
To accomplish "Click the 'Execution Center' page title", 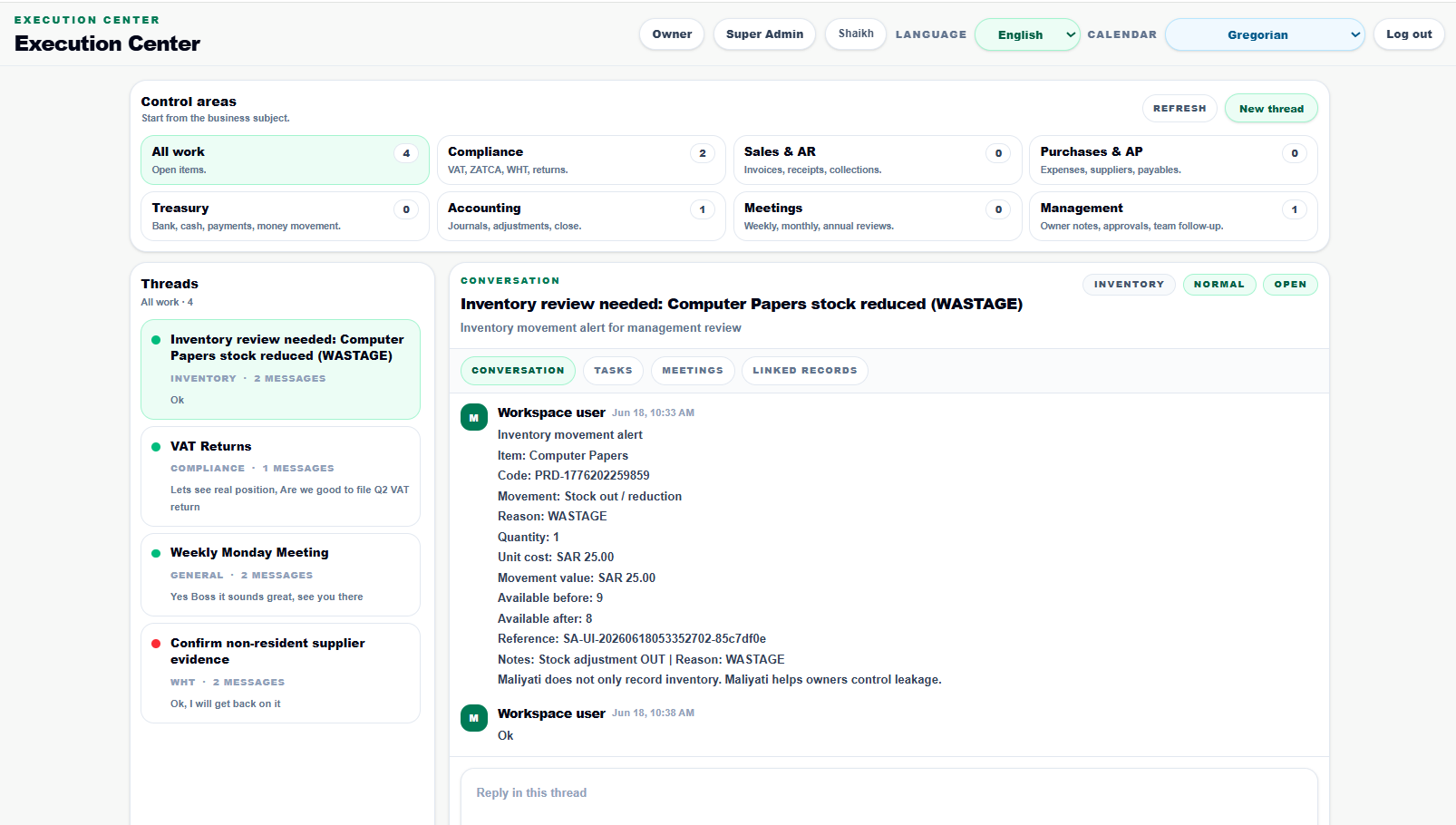I will (107, 44).
